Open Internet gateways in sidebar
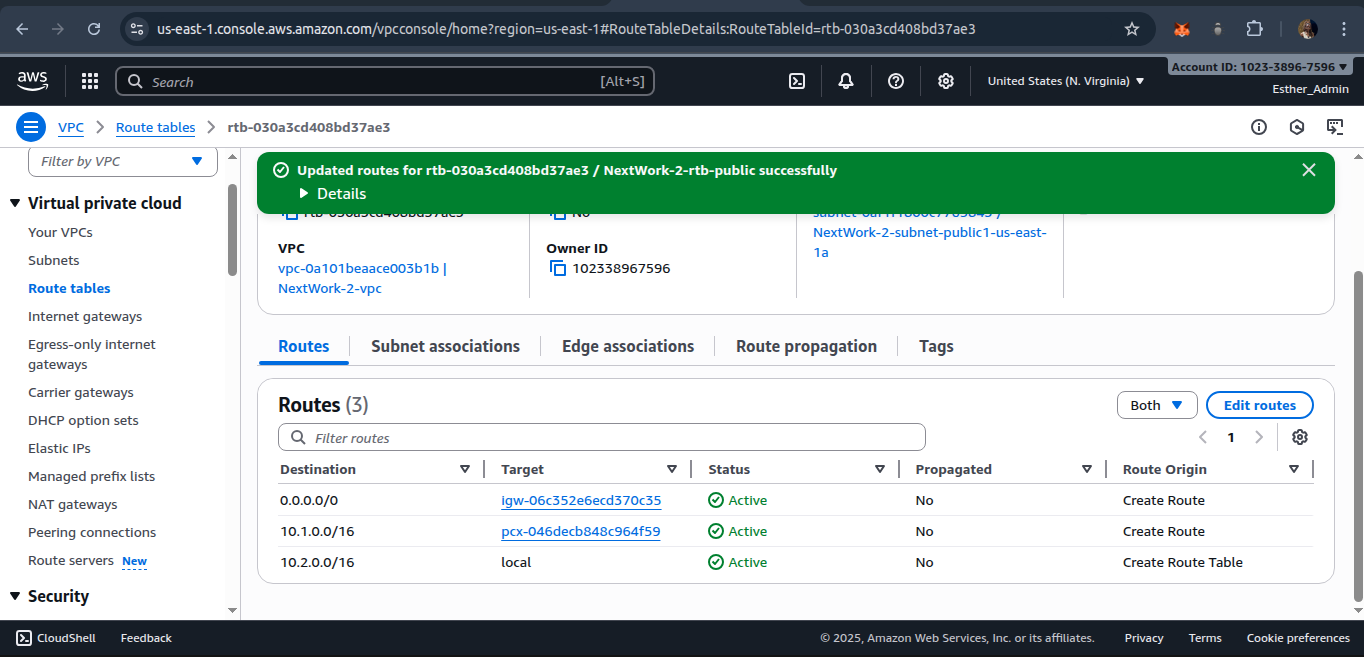The image size is (1364, 657). pos(85,316)
